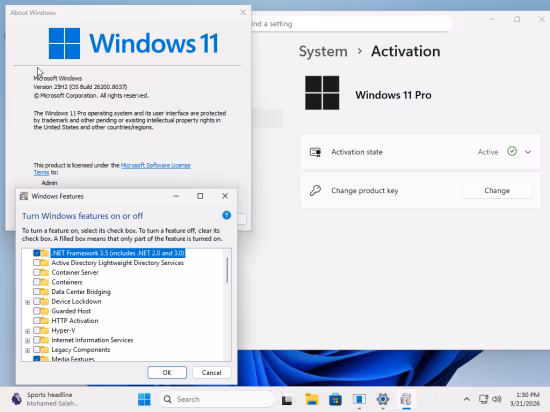The width and height of the screenshot is (550, 412).
Task: Click Change for product key
Action: [x=497, y=190]
